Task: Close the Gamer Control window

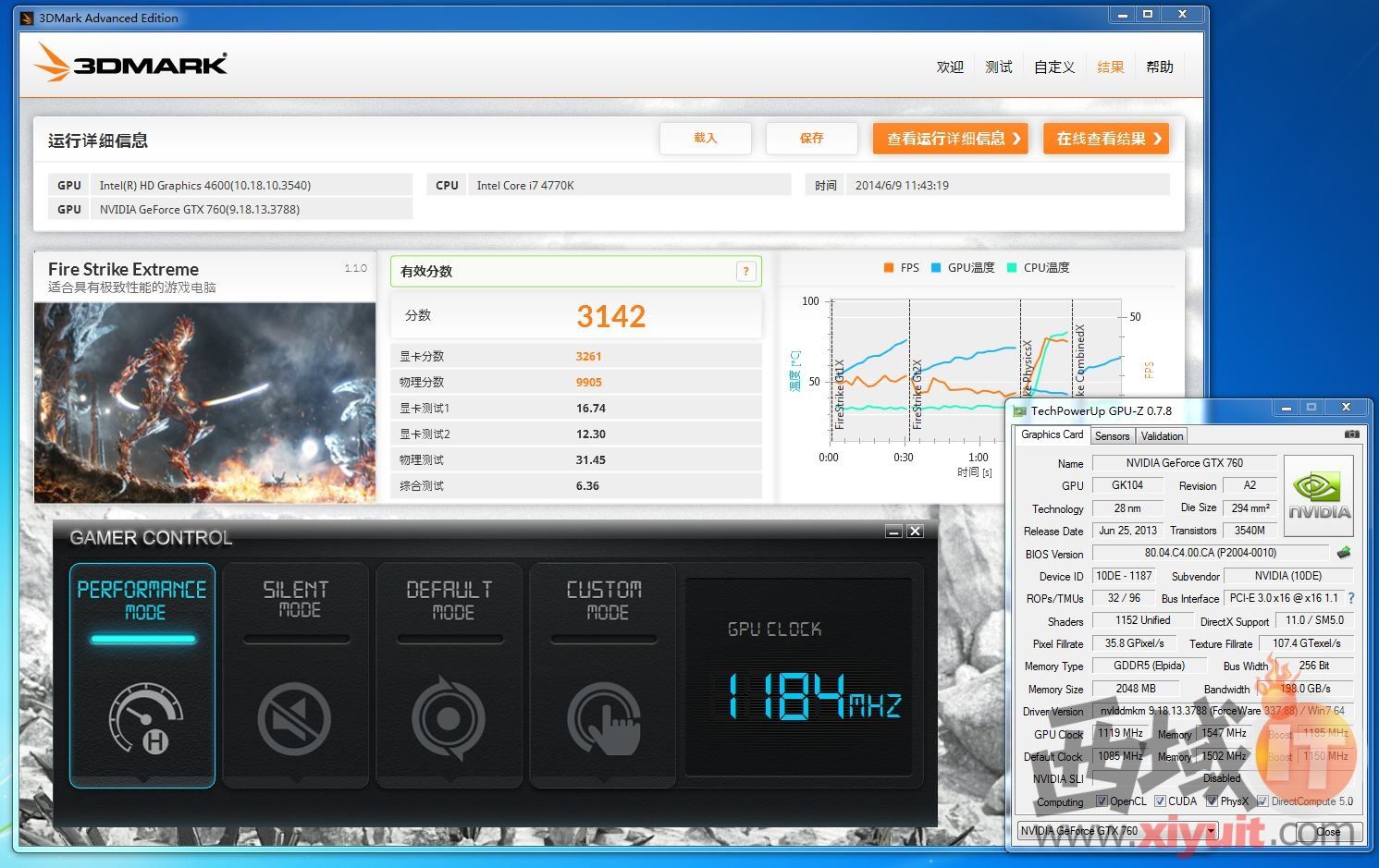Action: coord(915,532)
